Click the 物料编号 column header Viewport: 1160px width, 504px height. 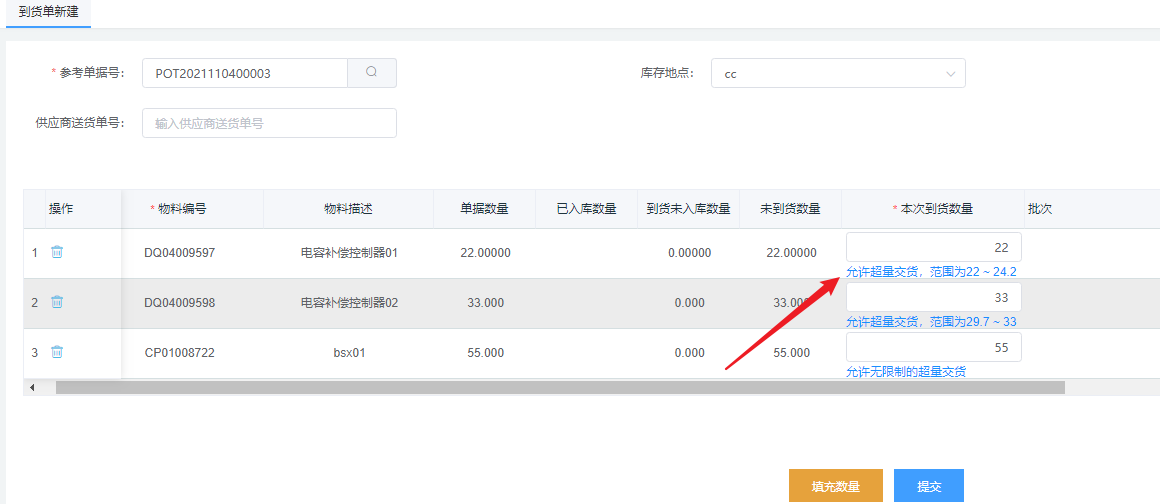click(182, 209)
